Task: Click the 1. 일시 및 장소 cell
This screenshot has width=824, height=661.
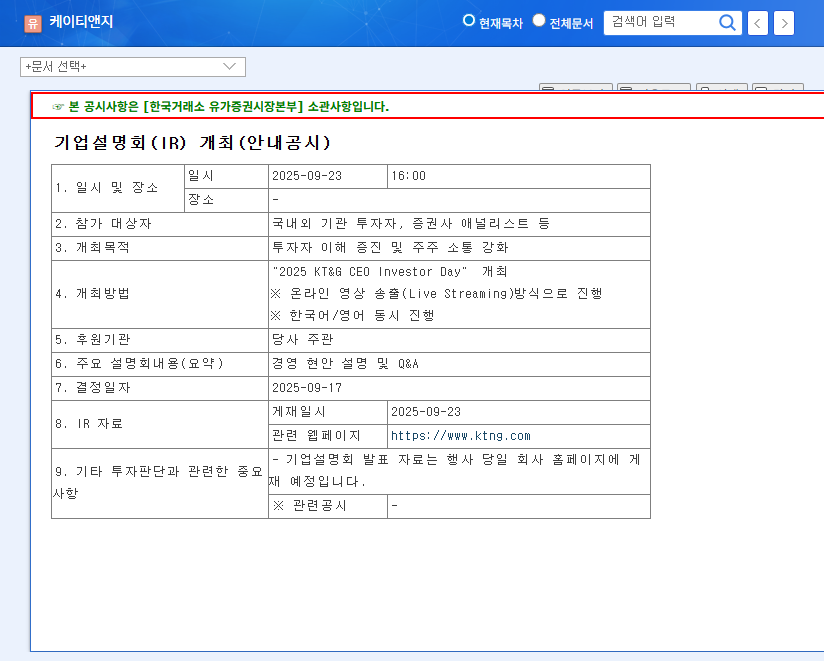Action: pyautogui.click(x=118, y=188)
